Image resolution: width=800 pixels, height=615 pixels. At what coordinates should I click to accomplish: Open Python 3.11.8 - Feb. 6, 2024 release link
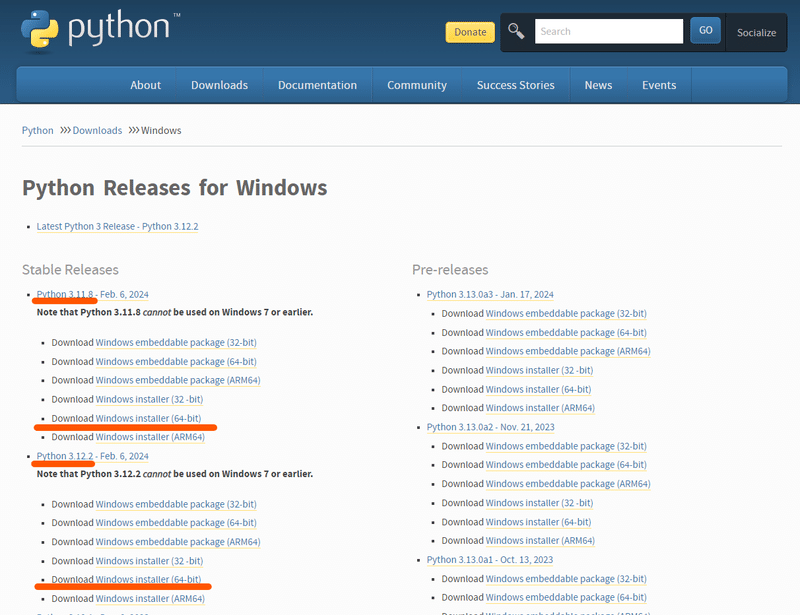click(x=92, y=294)
